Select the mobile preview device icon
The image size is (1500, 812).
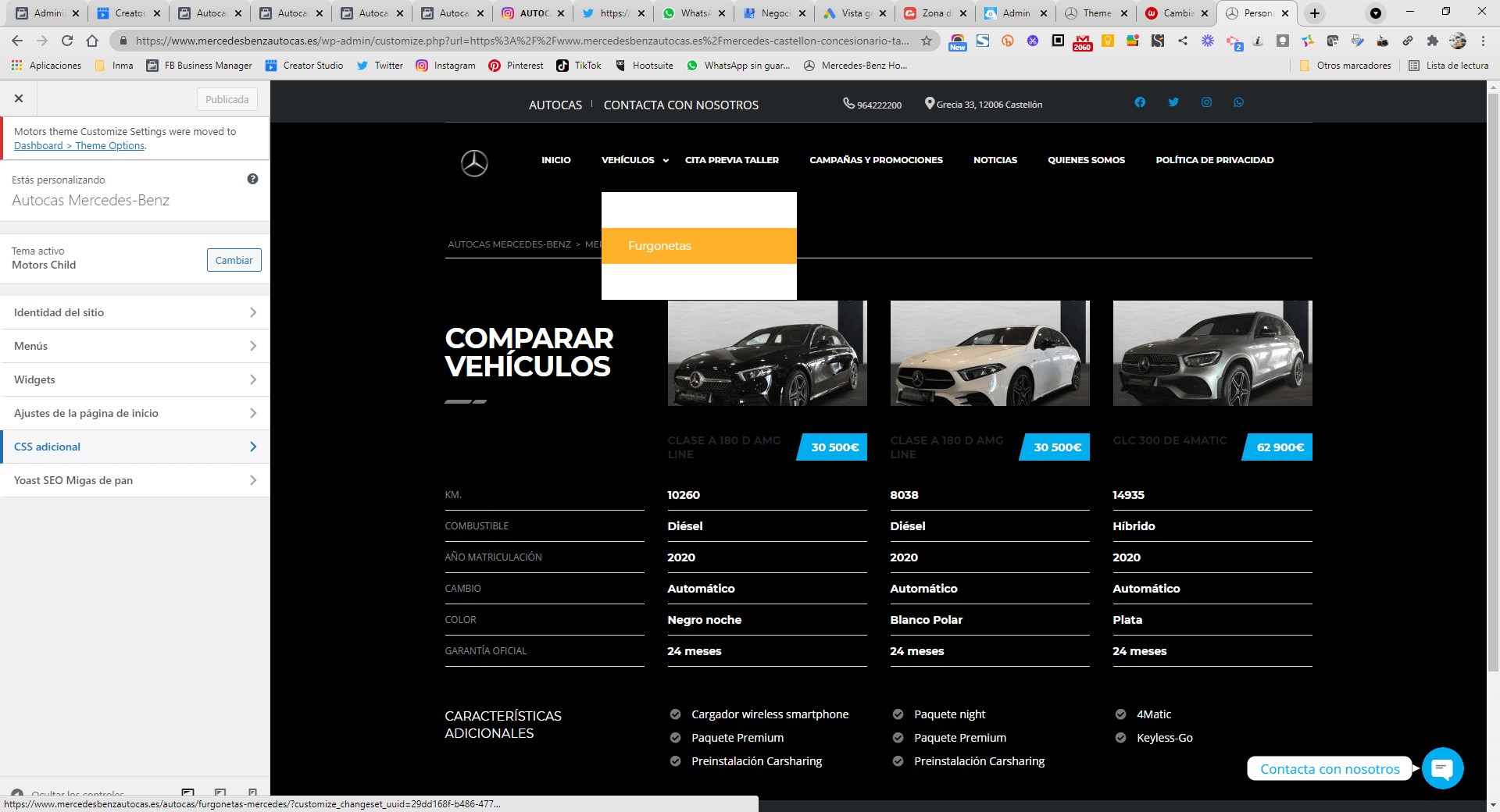pyautogui.click(x=252, y=792)
